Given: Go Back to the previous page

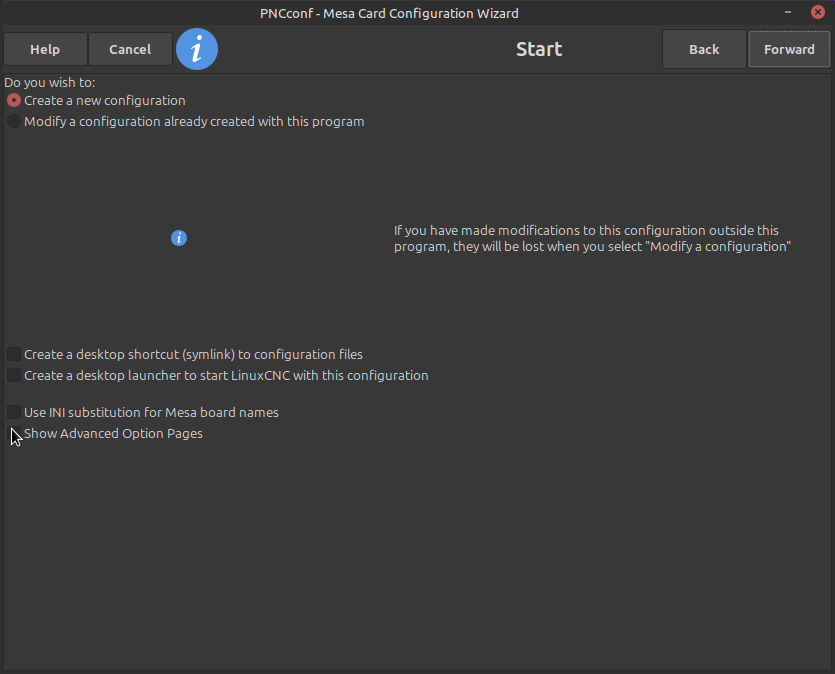Looking at the screenshot, I should pos(704,50).
